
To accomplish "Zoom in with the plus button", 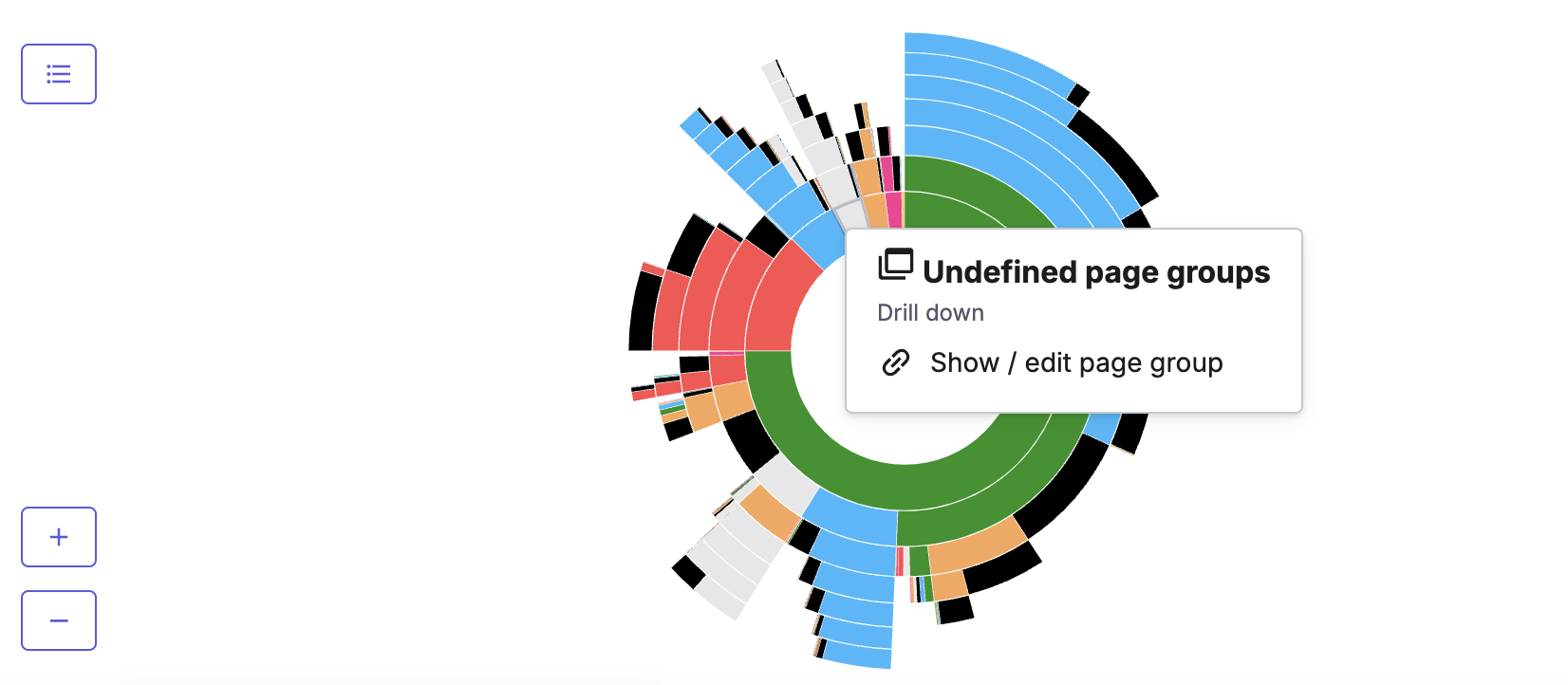I will (59, 537).
